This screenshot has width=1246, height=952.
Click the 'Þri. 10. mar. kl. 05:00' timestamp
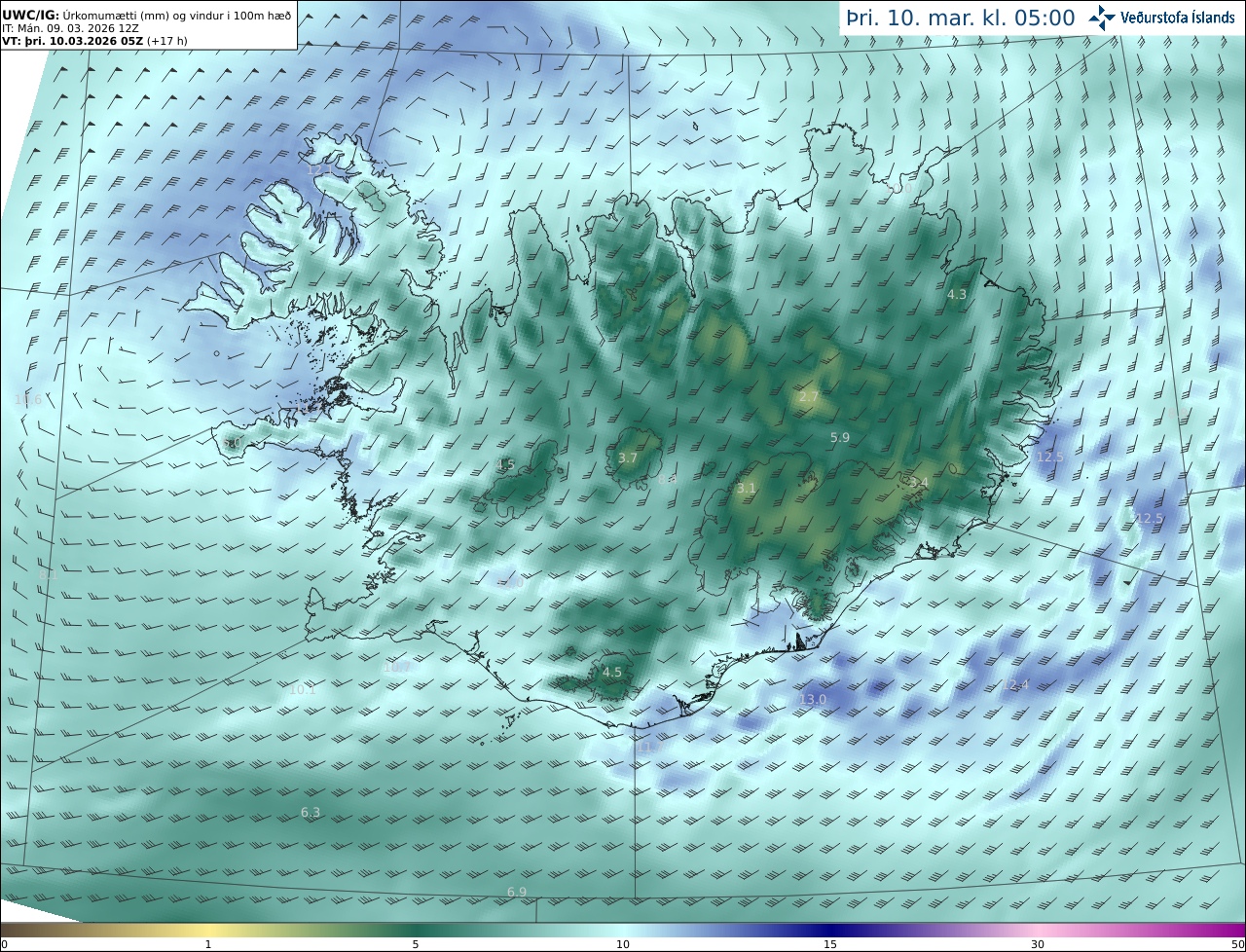click(x=960, y=18)
